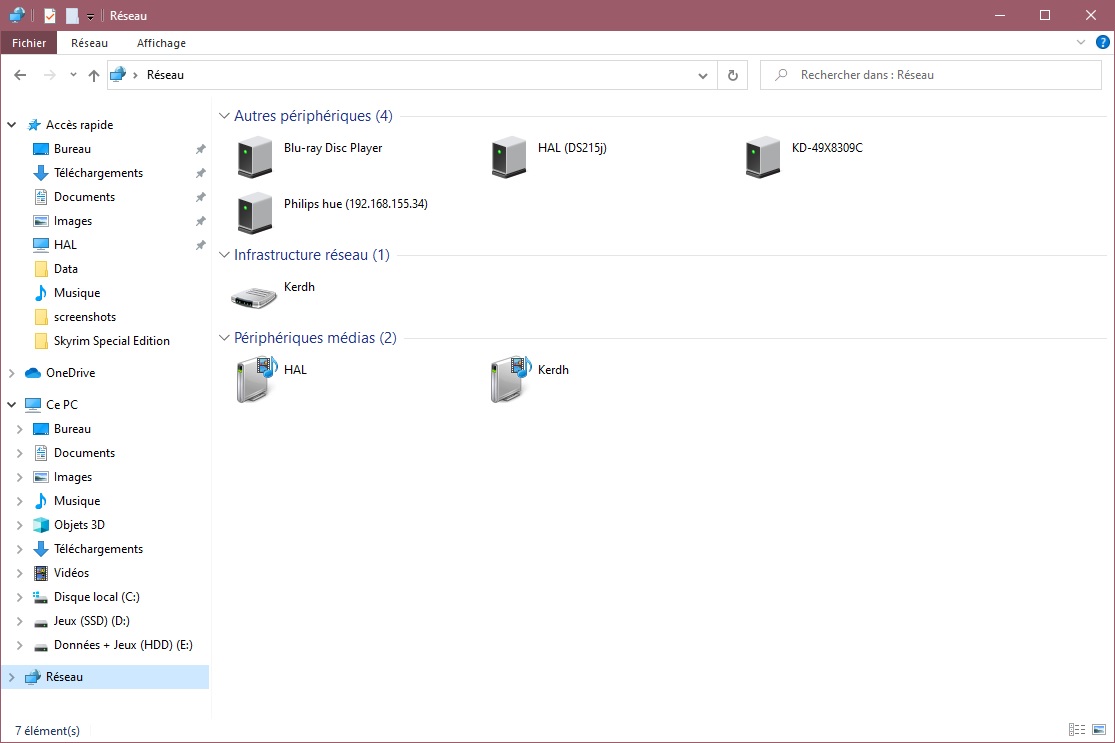The width and height of the screenshot is (1115, 743).
Task: Expand the Réseau tree node in sidebar
Action: 11,677
